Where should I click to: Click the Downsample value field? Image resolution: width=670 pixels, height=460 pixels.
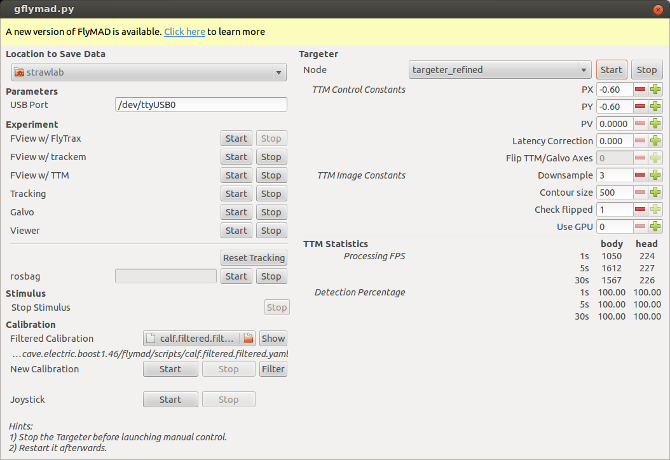click(614, 175)
